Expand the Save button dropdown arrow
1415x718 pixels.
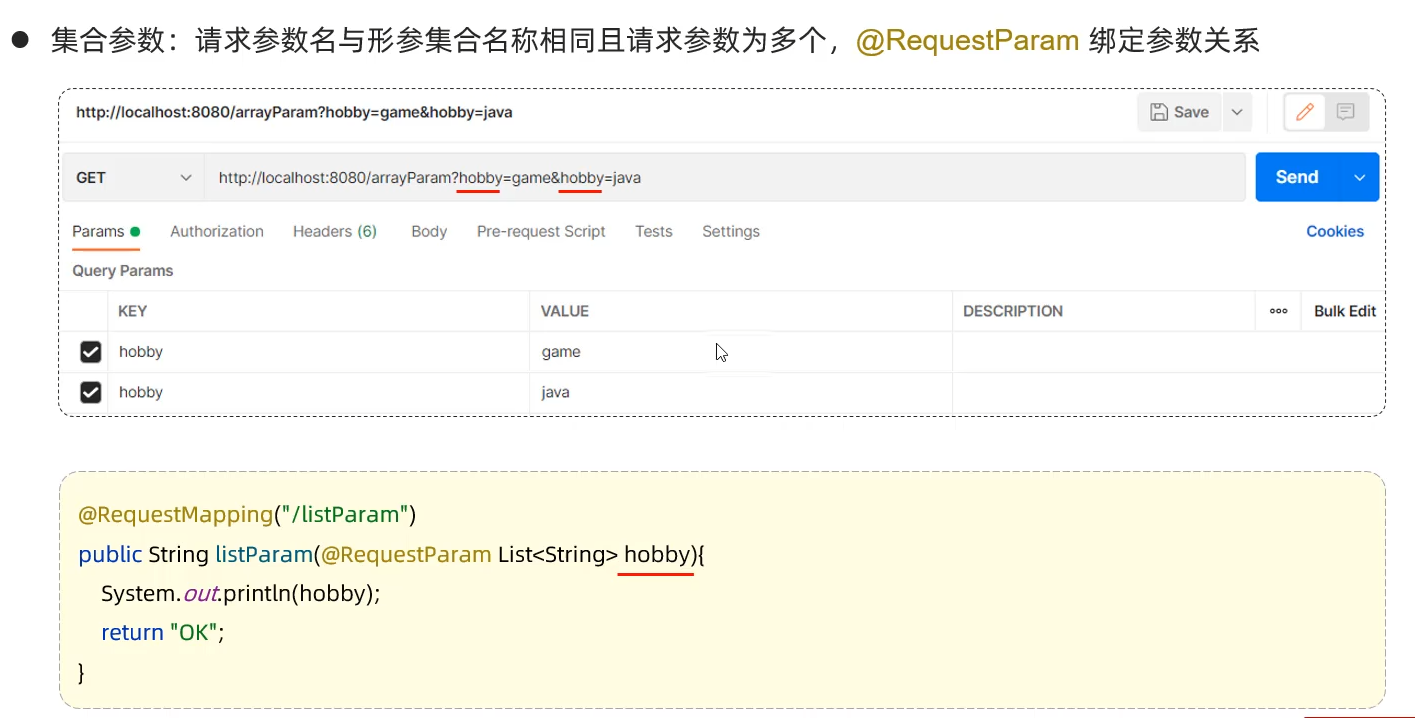(1236, 111)
